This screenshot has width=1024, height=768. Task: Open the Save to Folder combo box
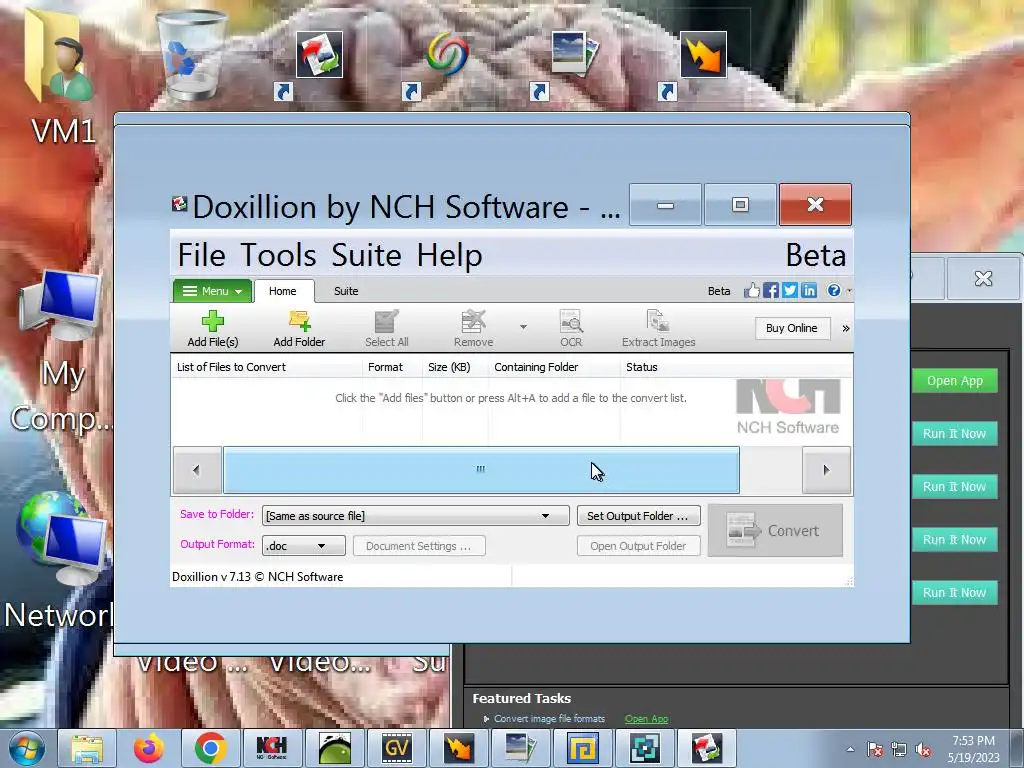[415, 516]
